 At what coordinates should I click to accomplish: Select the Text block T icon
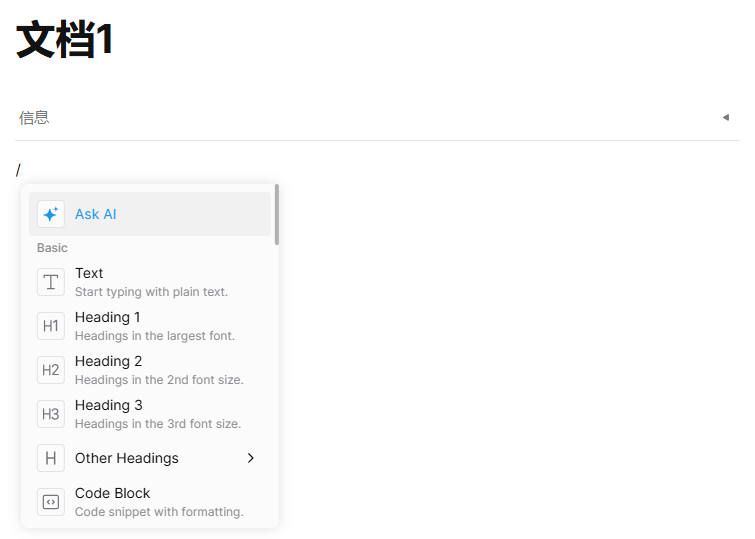coord(51,282)
